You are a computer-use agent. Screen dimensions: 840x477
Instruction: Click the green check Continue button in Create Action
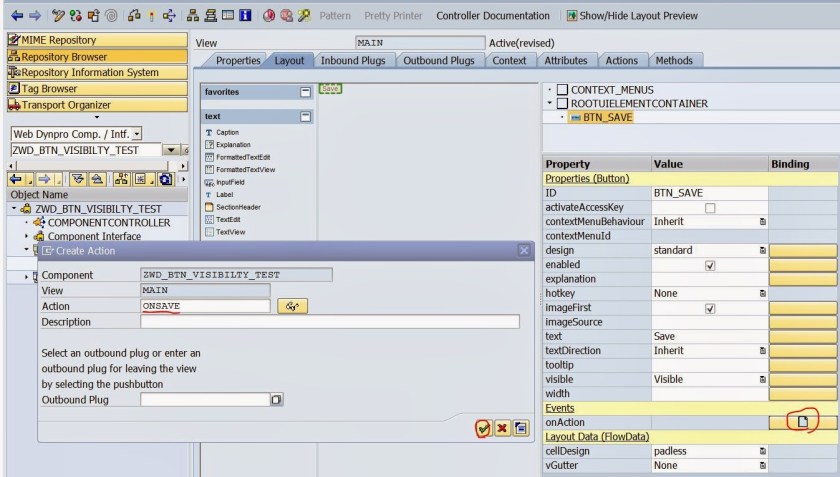(x=483, y=428)
